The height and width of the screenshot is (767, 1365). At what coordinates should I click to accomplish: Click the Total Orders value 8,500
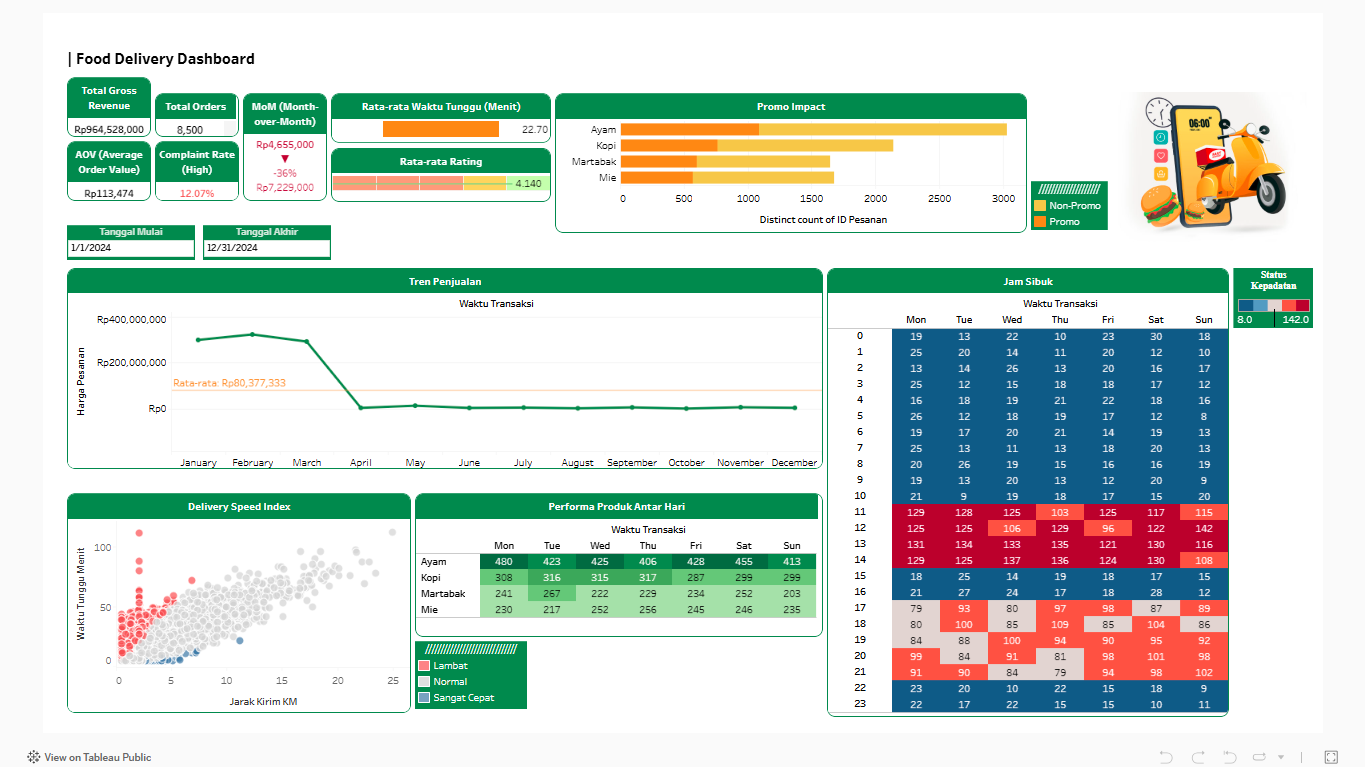point(189,129)
